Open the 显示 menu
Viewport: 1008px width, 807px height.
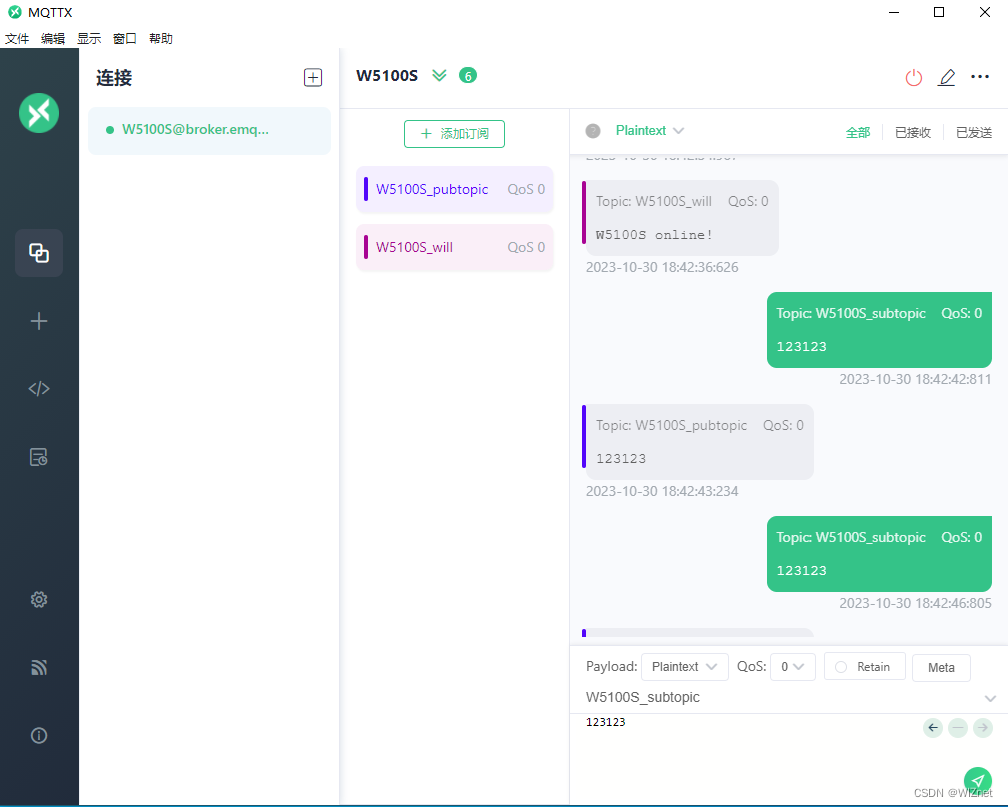pos(89,39)
